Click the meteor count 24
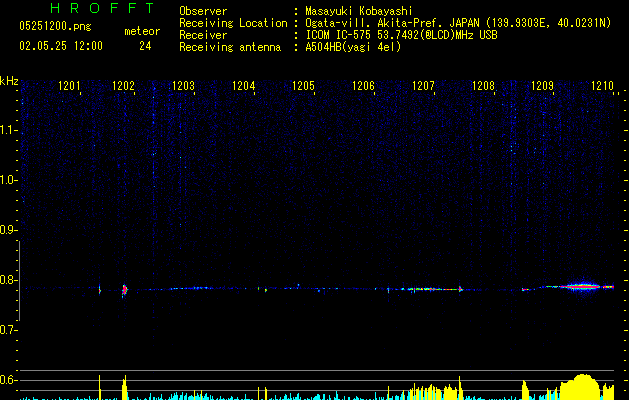 click(145, 46)
